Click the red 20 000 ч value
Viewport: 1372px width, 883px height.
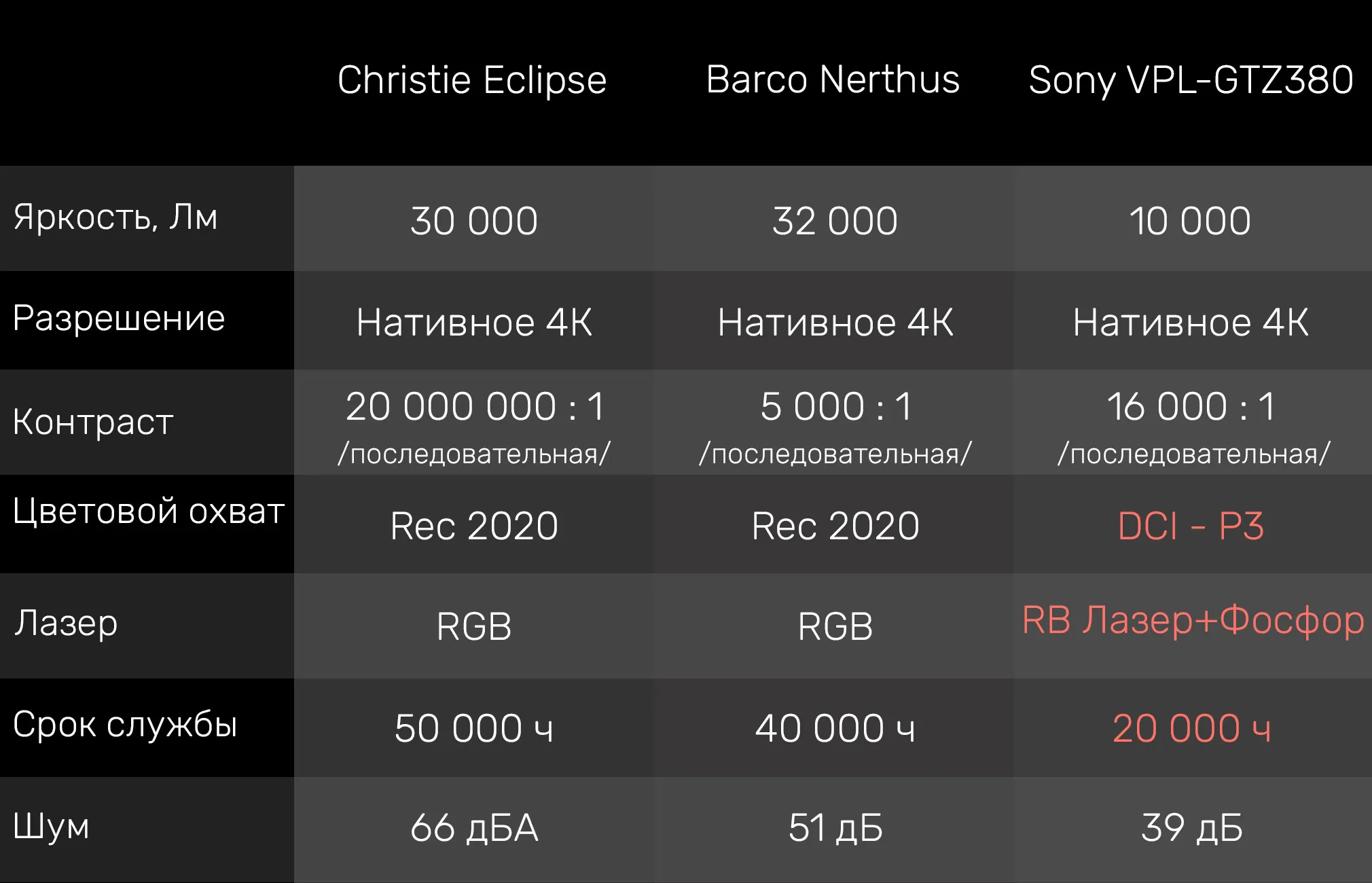(x=1191, y=729)
